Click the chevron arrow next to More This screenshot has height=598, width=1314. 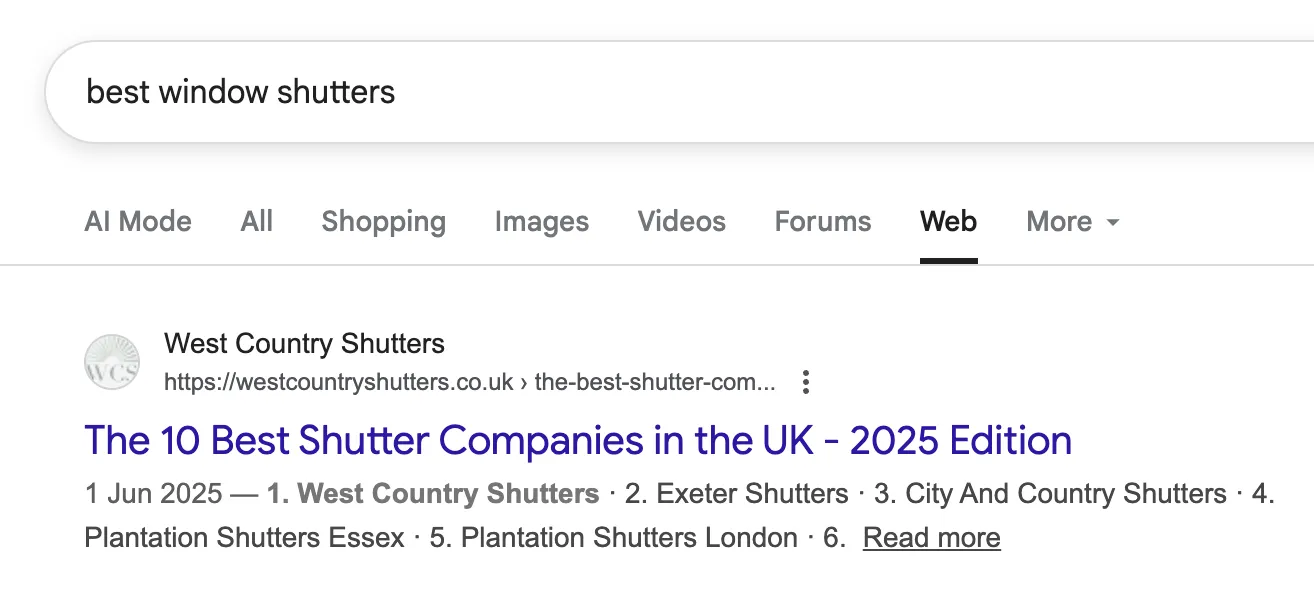1113,222
